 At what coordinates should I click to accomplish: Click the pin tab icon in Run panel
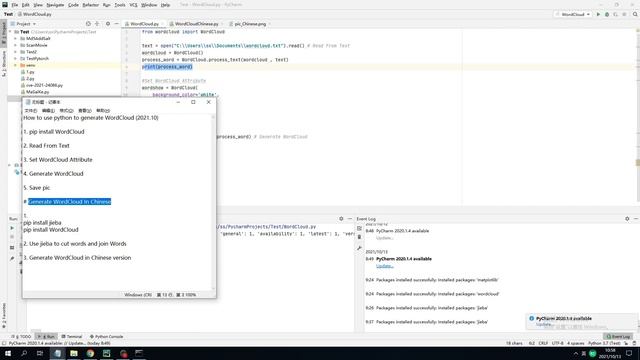(x=12, y=258)
